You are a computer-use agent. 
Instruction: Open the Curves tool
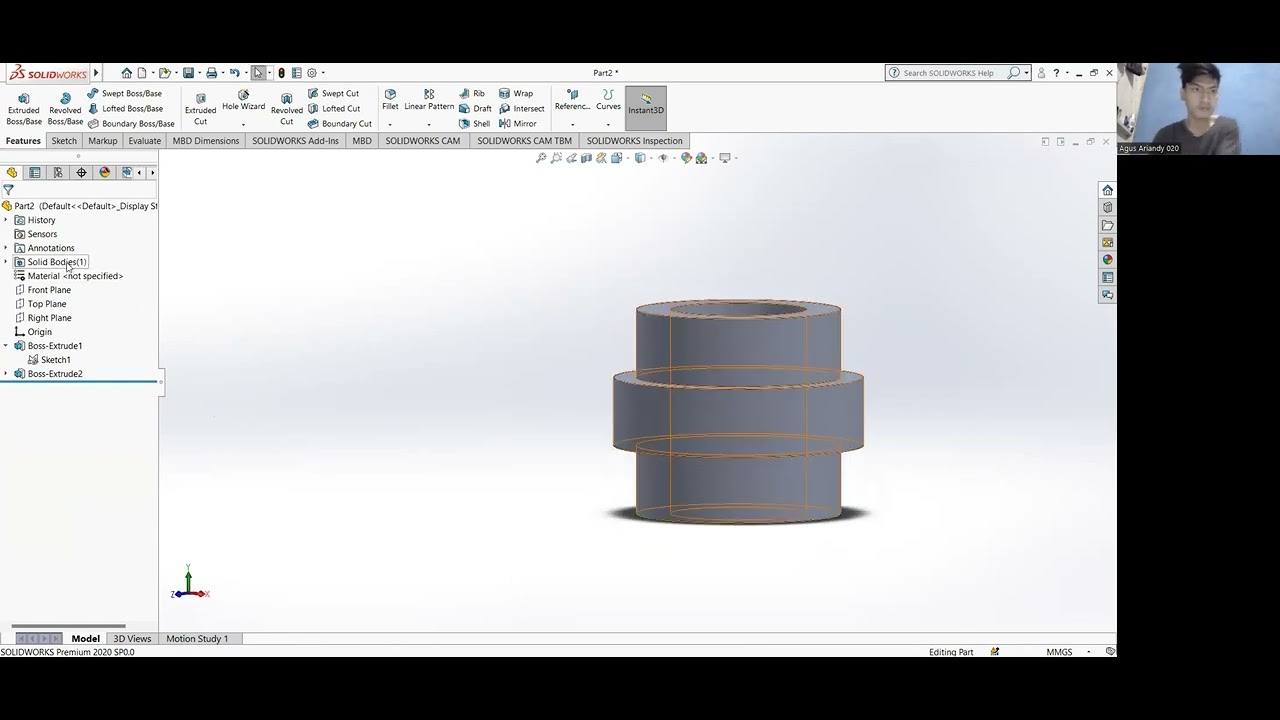pyautogui.click(x=608, y=100)
